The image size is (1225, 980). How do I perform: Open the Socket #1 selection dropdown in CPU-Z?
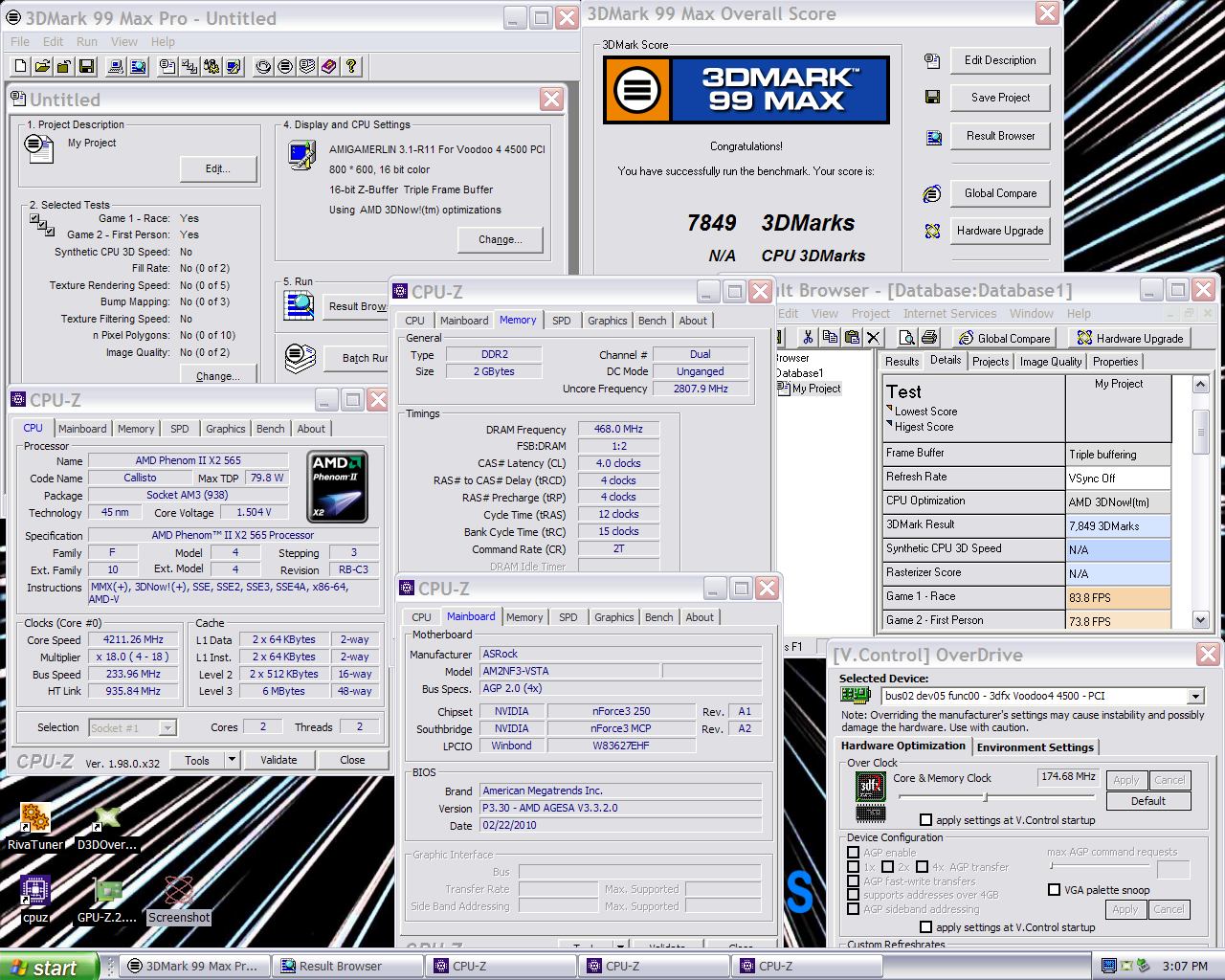pos(167,728)
